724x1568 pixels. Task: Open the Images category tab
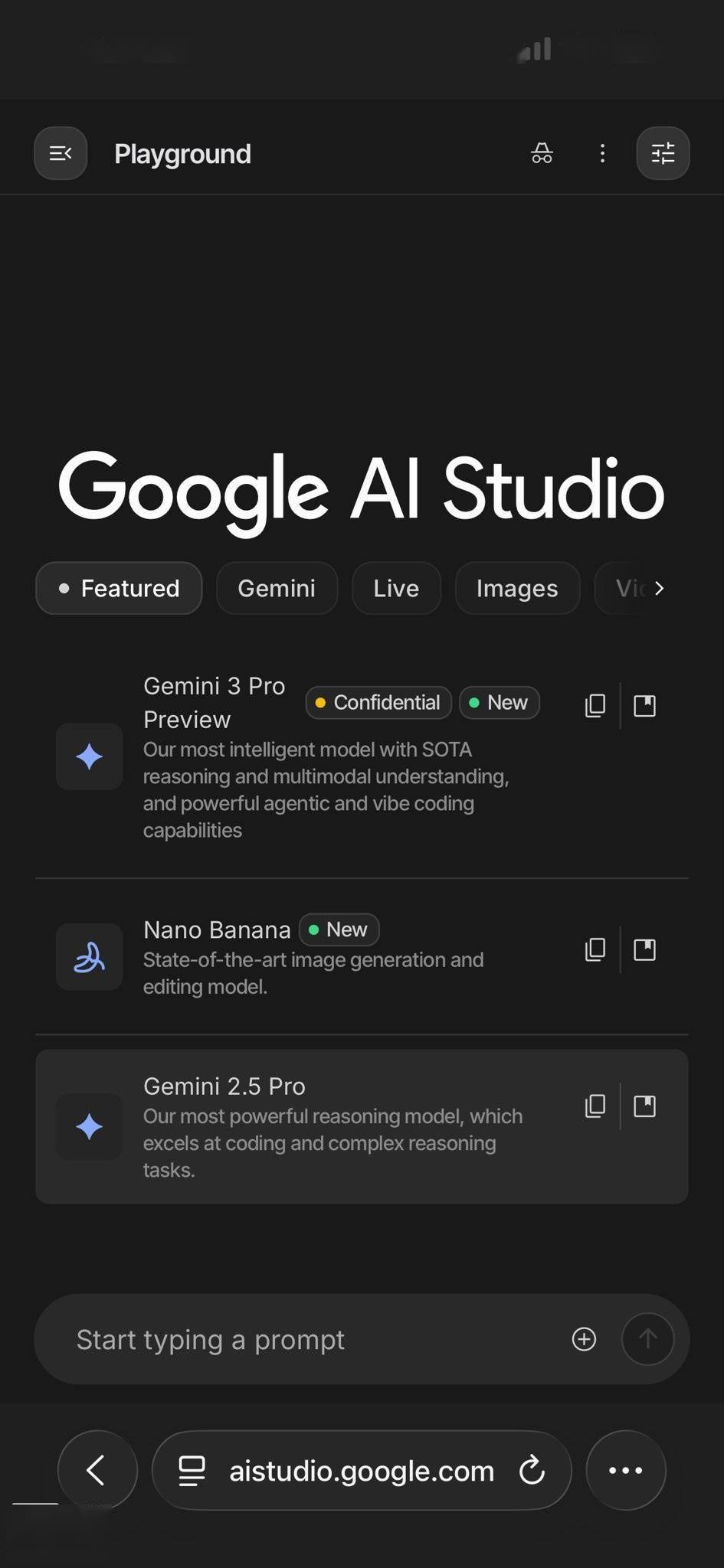[x=517, y=588]
